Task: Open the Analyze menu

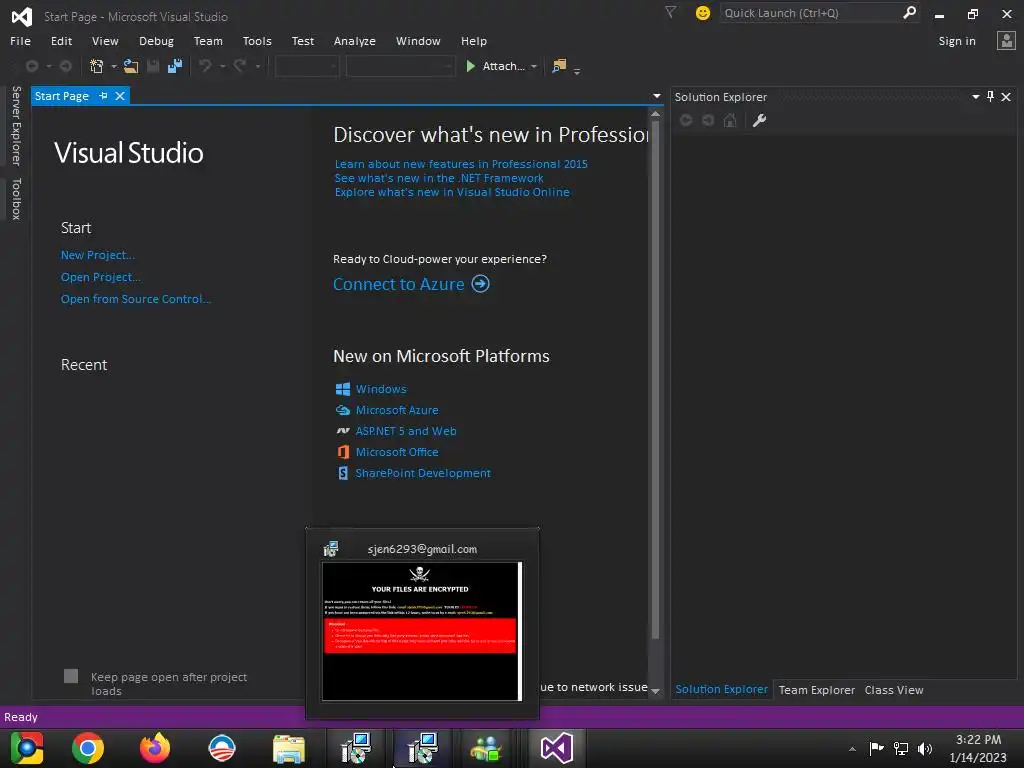Action: click(355, 41)
